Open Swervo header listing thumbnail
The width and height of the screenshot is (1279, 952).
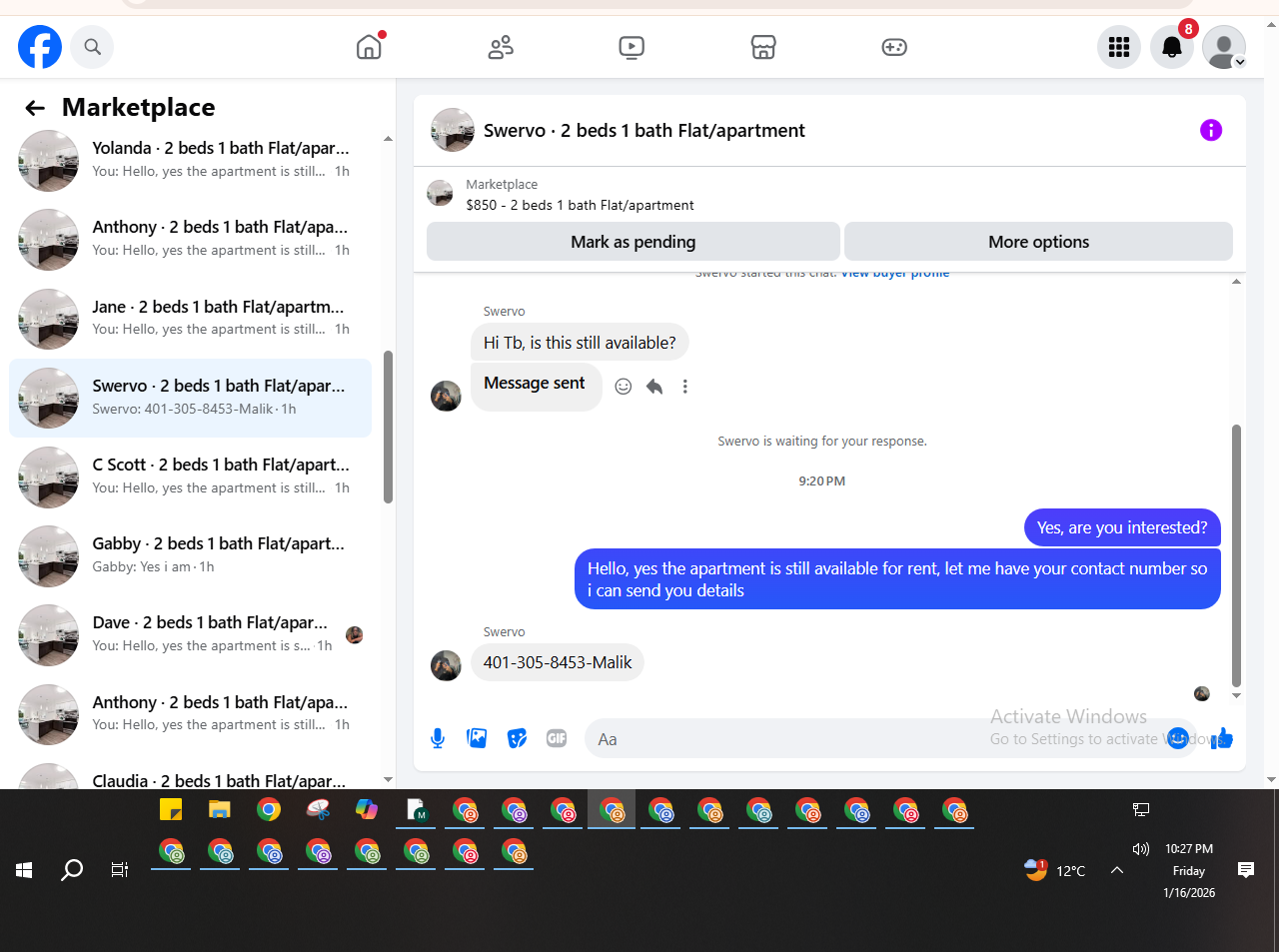pos(453,130)
